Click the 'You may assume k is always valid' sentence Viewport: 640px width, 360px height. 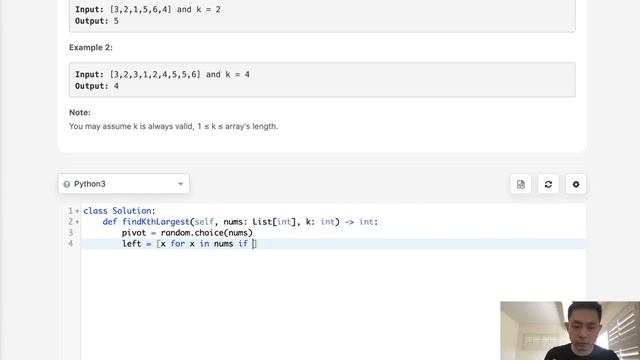[173, 126]
